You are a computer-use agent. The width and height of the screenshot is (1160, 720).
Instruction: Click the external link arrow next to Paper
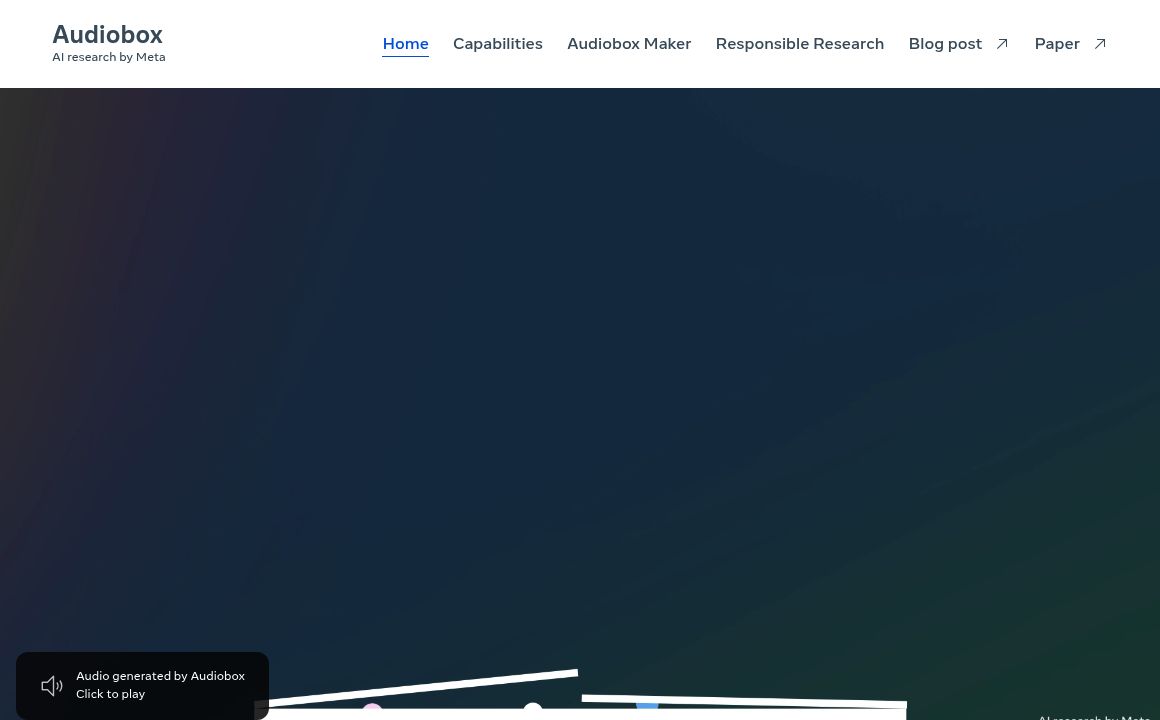(1099, 44)
